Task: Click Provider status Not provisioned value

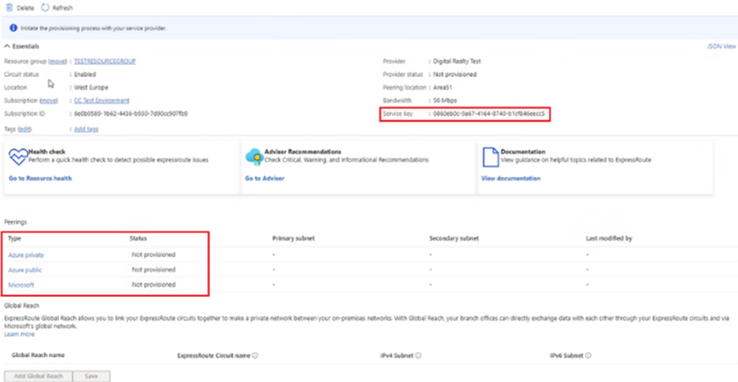Action: 455,74
